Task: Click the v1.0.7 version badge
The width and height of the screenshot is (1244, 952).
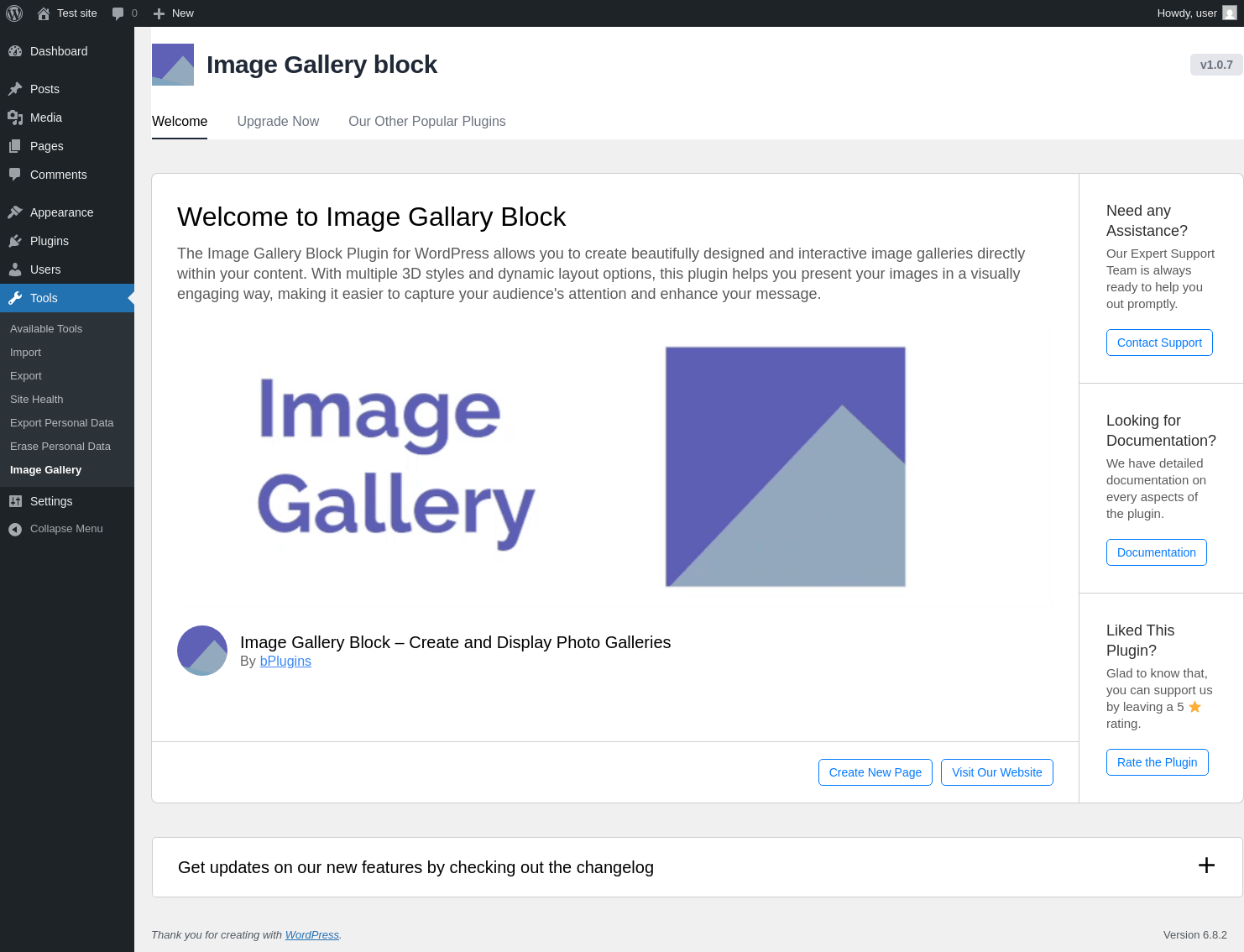Action: point(1216,65)
